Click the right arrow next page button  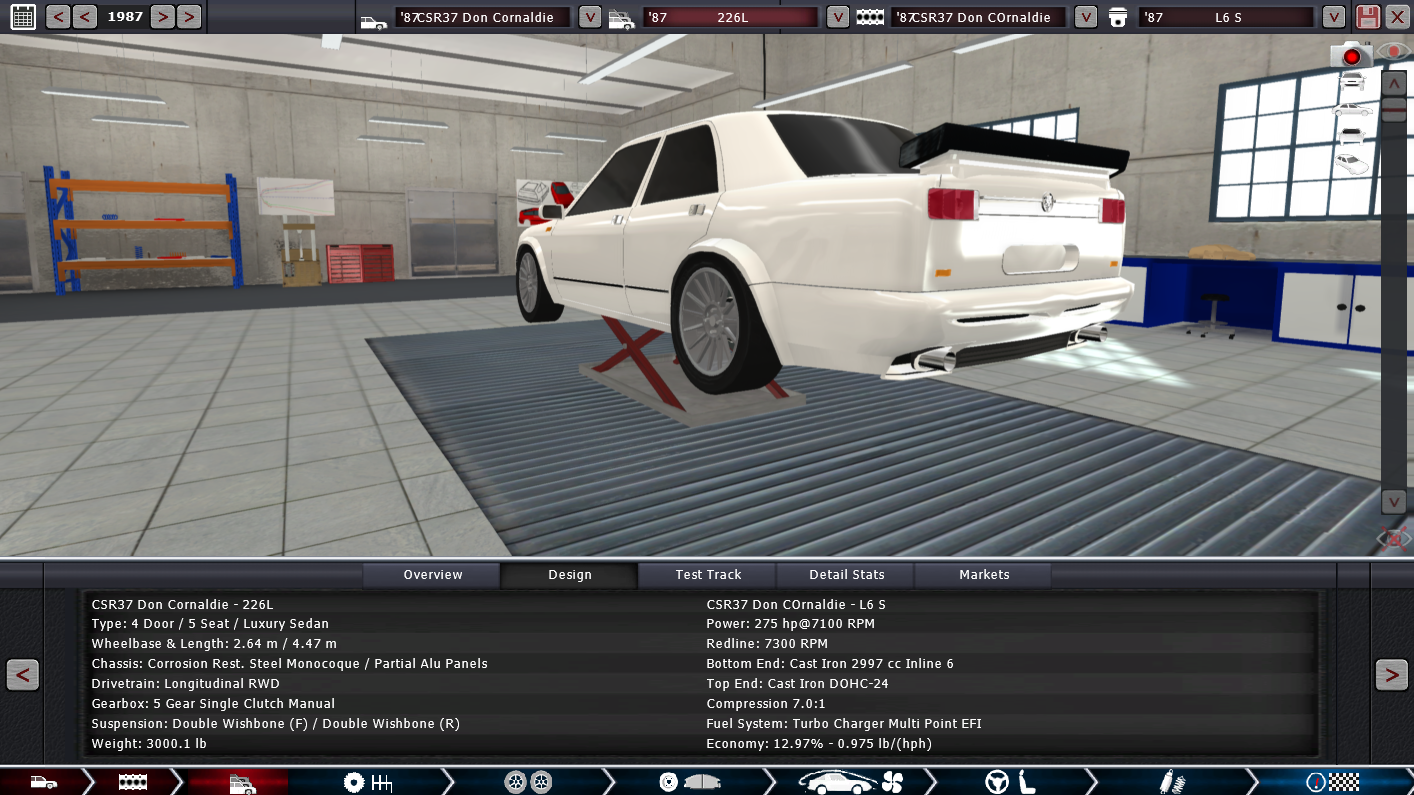tap(1391, 675)
